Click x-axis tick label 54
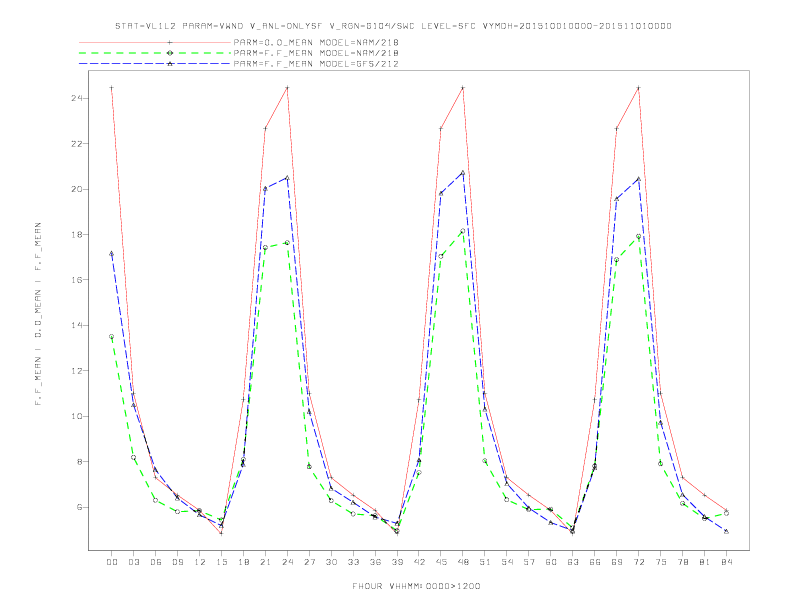The height and width of the screenshot is (612, 792). pos(507,562)
